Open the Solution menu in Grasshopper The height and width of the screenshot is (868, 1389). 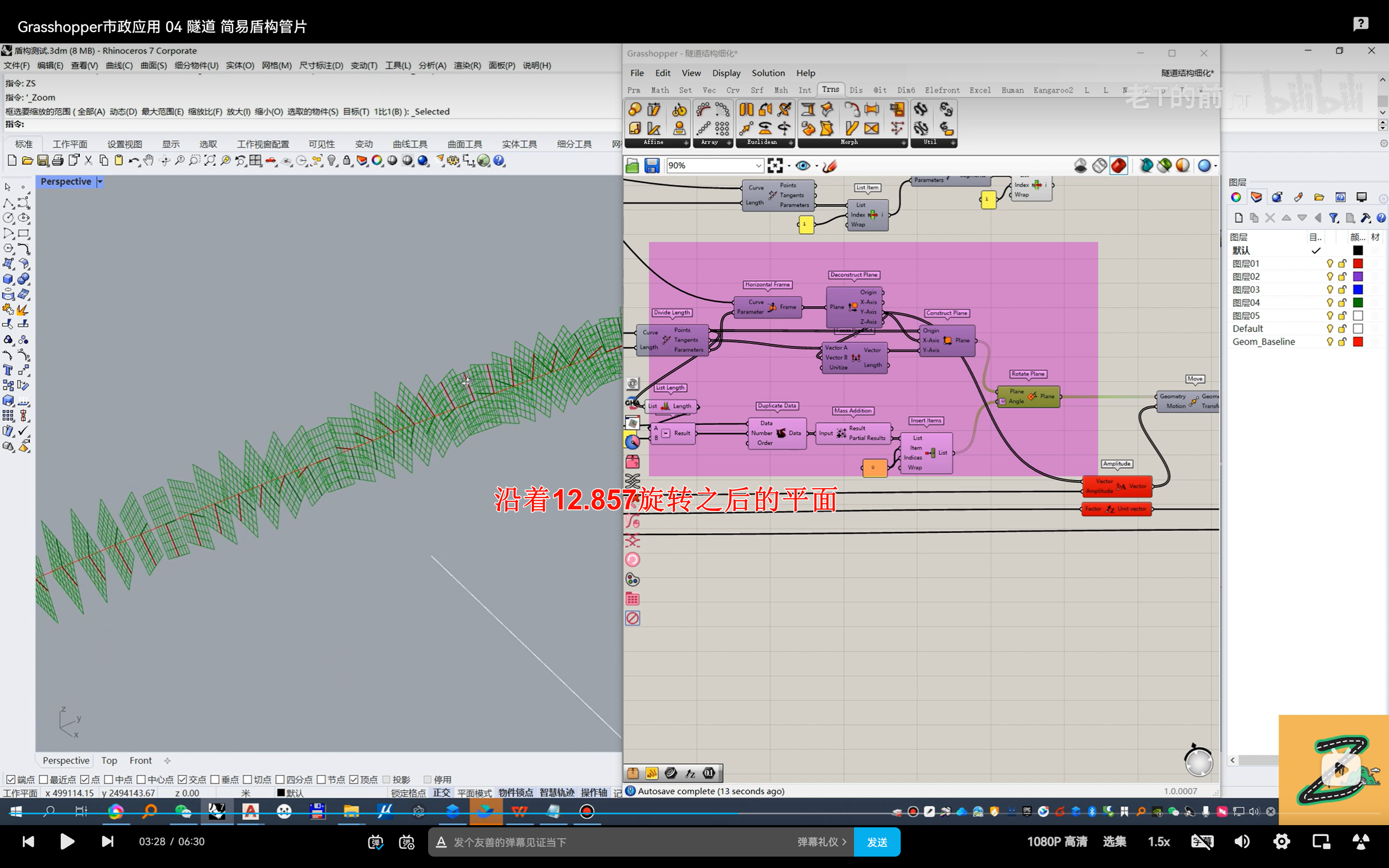768,73
